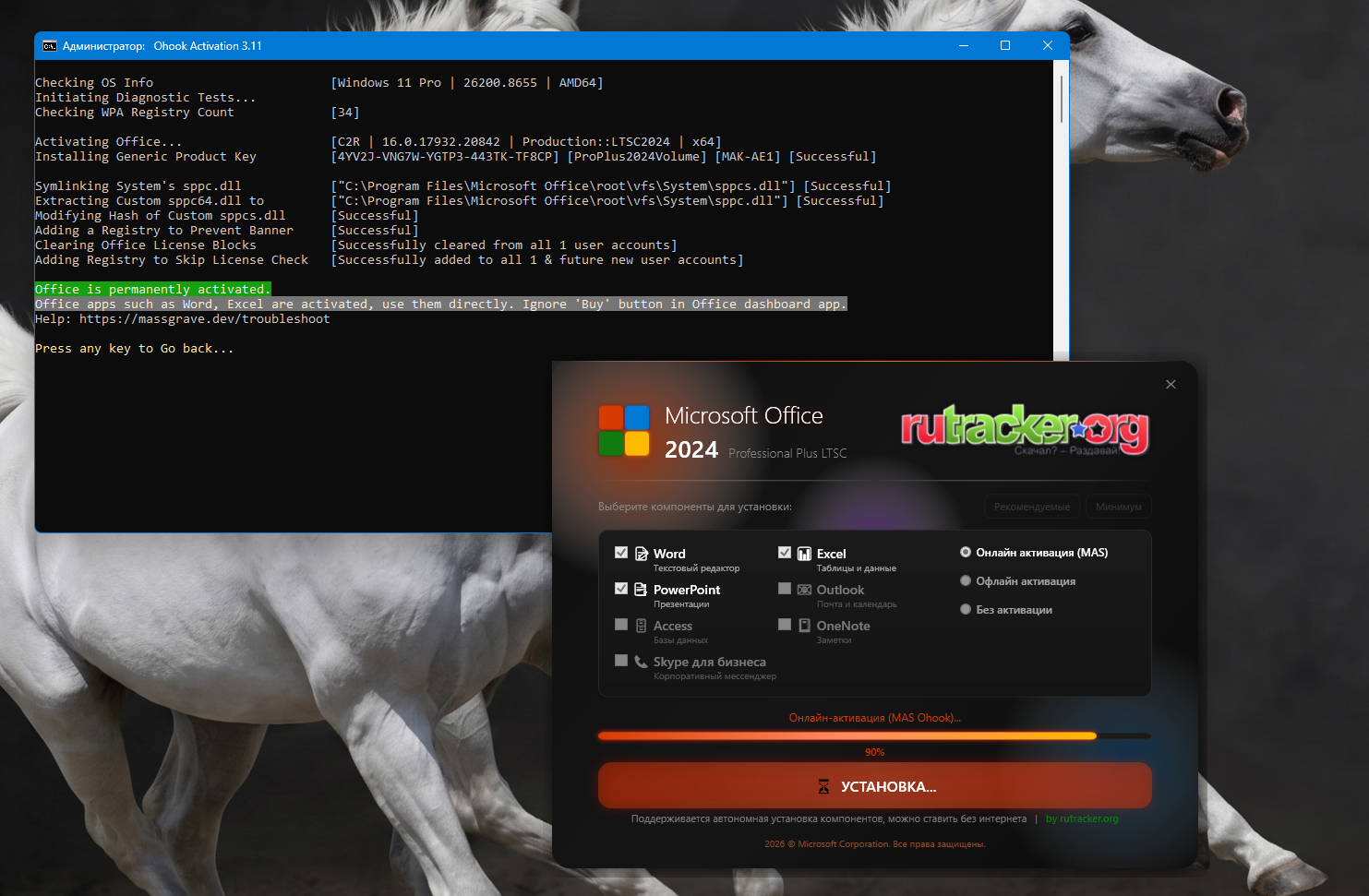Click the OneNote notebook icon in the installer
The image size is (1369, 896).
pyautogui.click(x=804, y=626)
